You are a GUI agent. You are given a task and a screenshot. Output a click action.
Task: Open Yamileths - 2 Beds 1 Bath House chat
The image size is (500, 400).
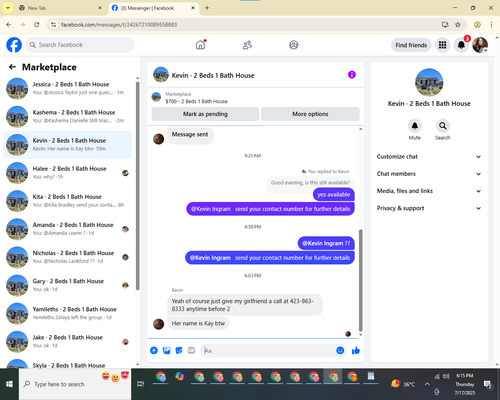(68, 313)
